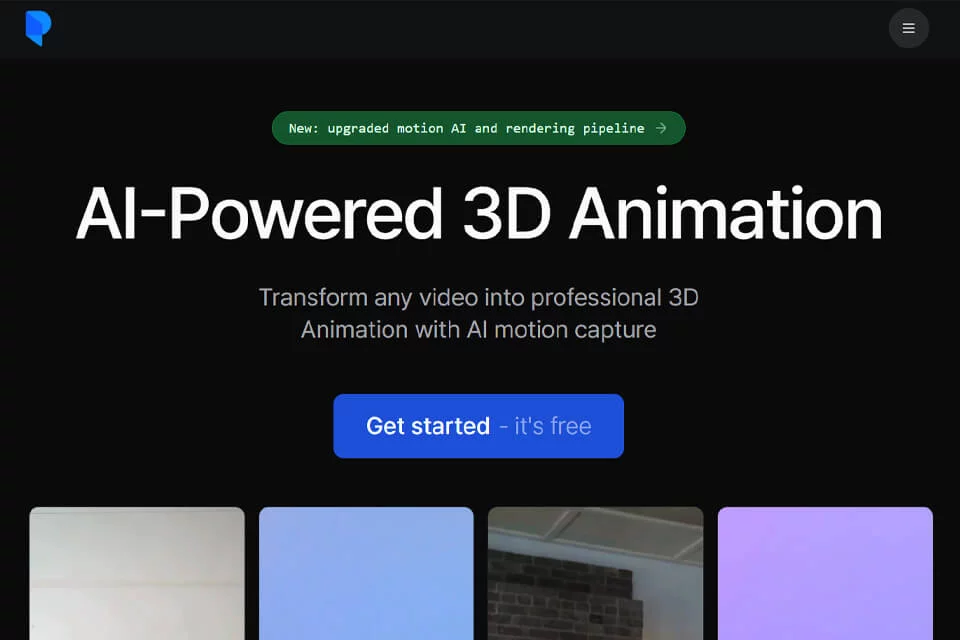Click the "Animation with AI motion capture" line

click(479, 330)
